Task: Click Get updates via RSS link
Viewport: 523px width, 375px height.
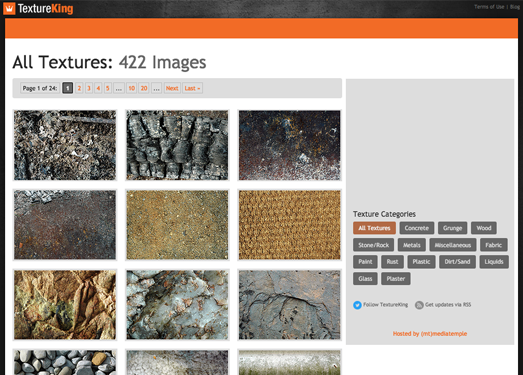Action: 448,305
